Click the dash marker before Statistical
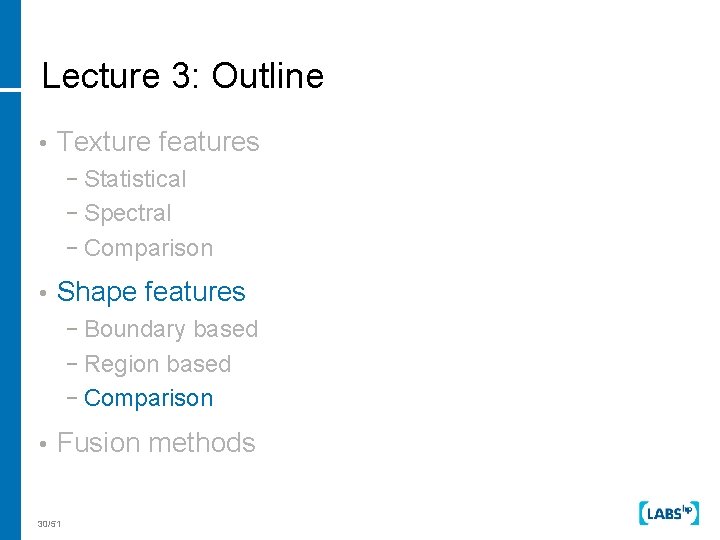 click(76, 180)
